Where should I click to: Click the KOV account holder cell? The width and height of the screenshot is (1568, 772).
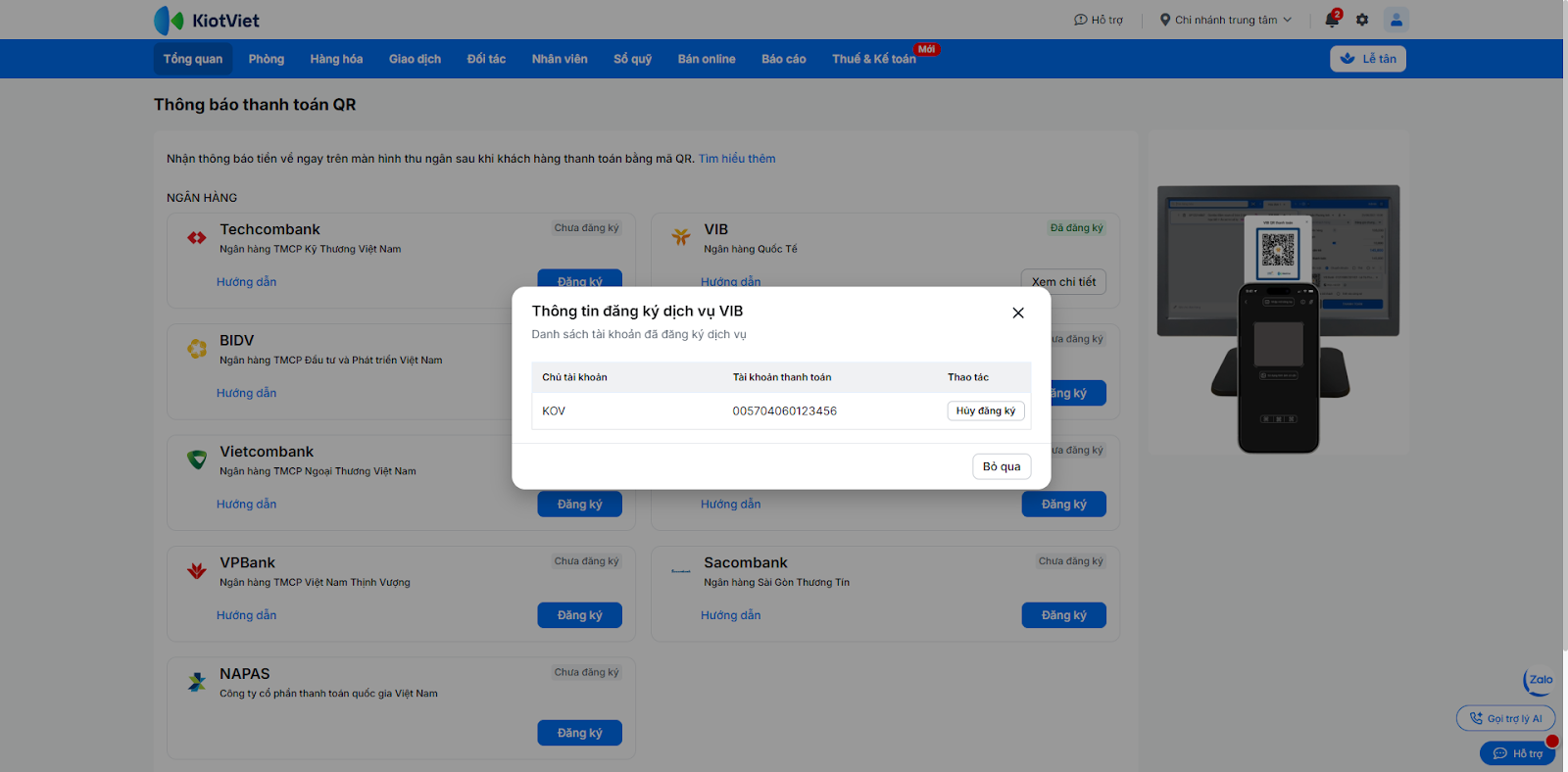tap(554, 411)
